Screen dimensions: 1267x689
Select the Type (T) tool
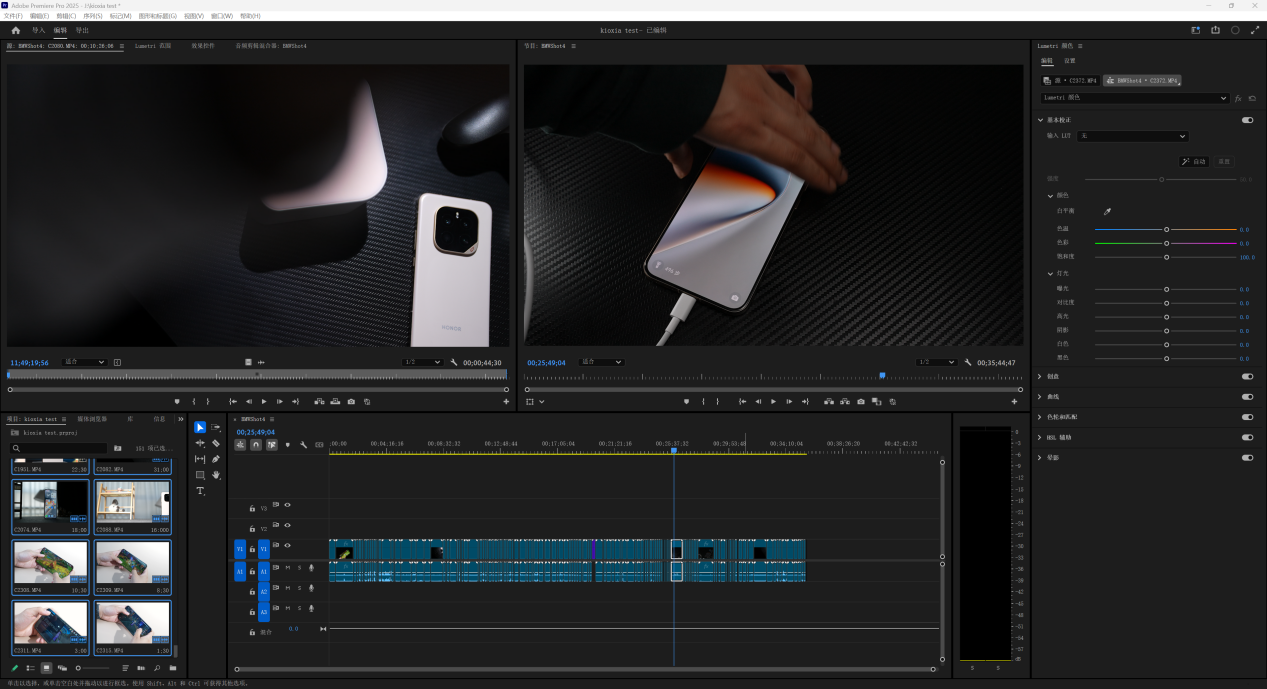pyautogui.click(x=200, y=491)
